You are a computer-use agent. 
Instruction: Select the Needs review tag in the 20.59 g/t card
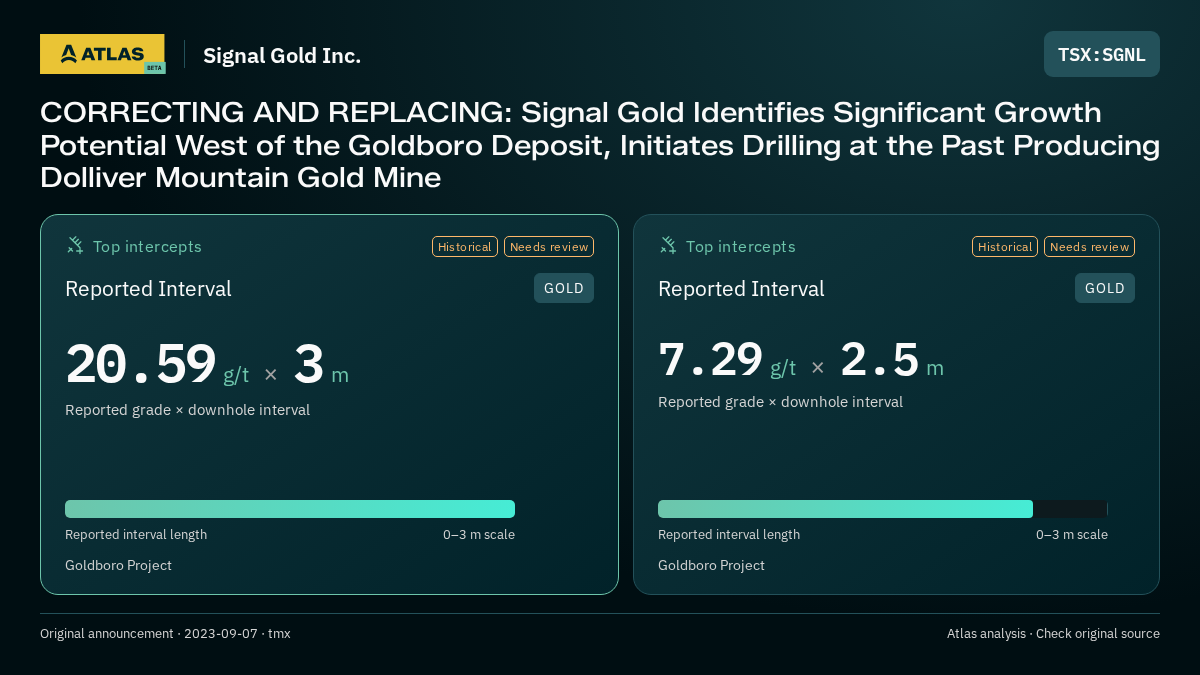pyautogui.click(x=549, y=246)
